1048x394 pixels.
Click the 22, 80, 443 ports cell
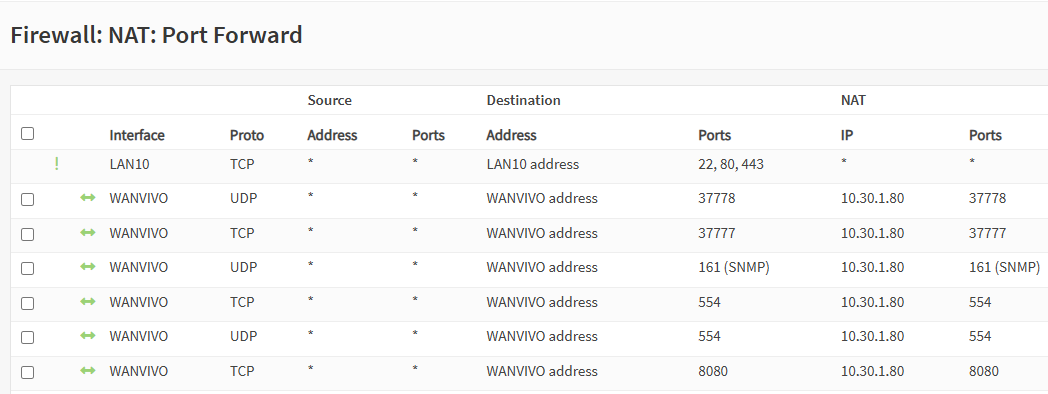[731, 164]
